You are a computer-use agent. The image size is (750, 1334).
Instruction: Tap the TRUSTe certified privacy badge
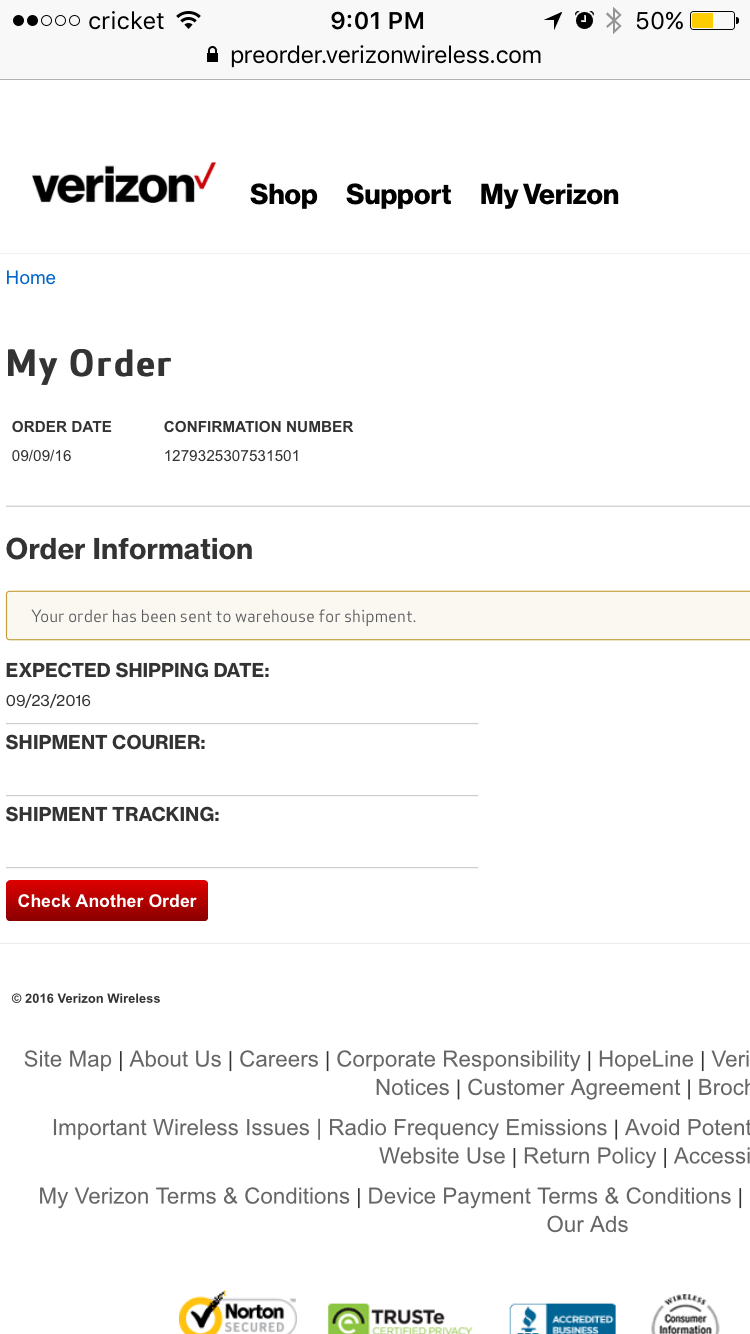tap(400, 1318)
